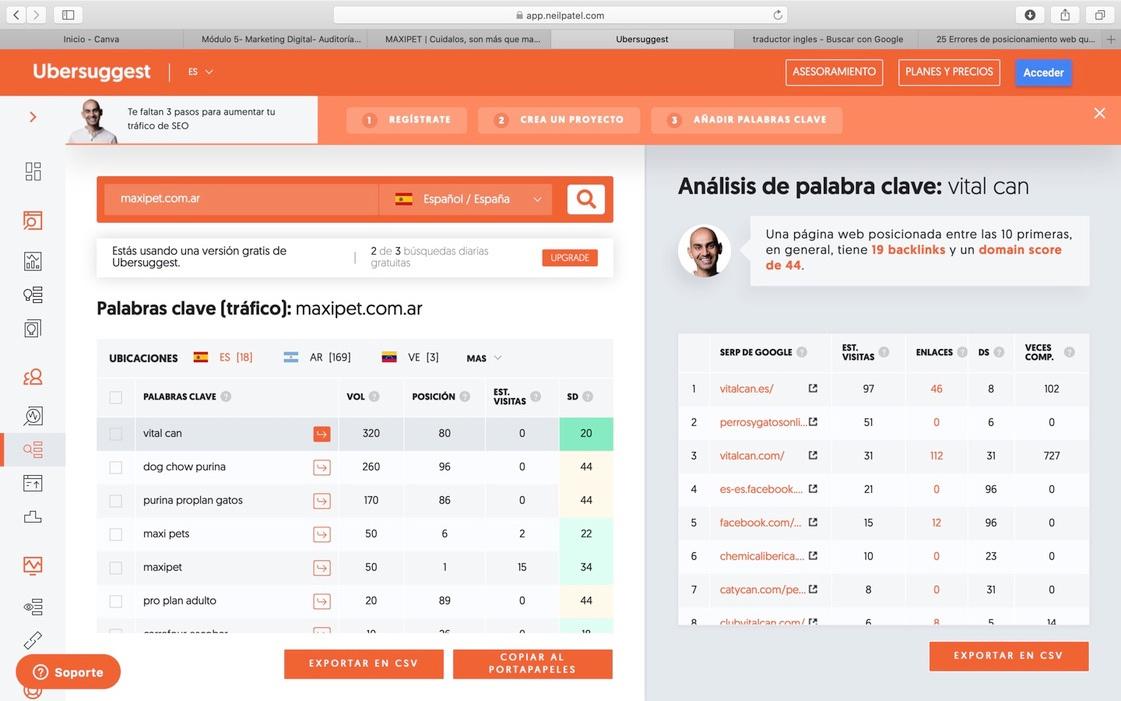
Task: Toggle select-all checkbox in PALABRAS CLAVE header
Action: coord(116,397)
